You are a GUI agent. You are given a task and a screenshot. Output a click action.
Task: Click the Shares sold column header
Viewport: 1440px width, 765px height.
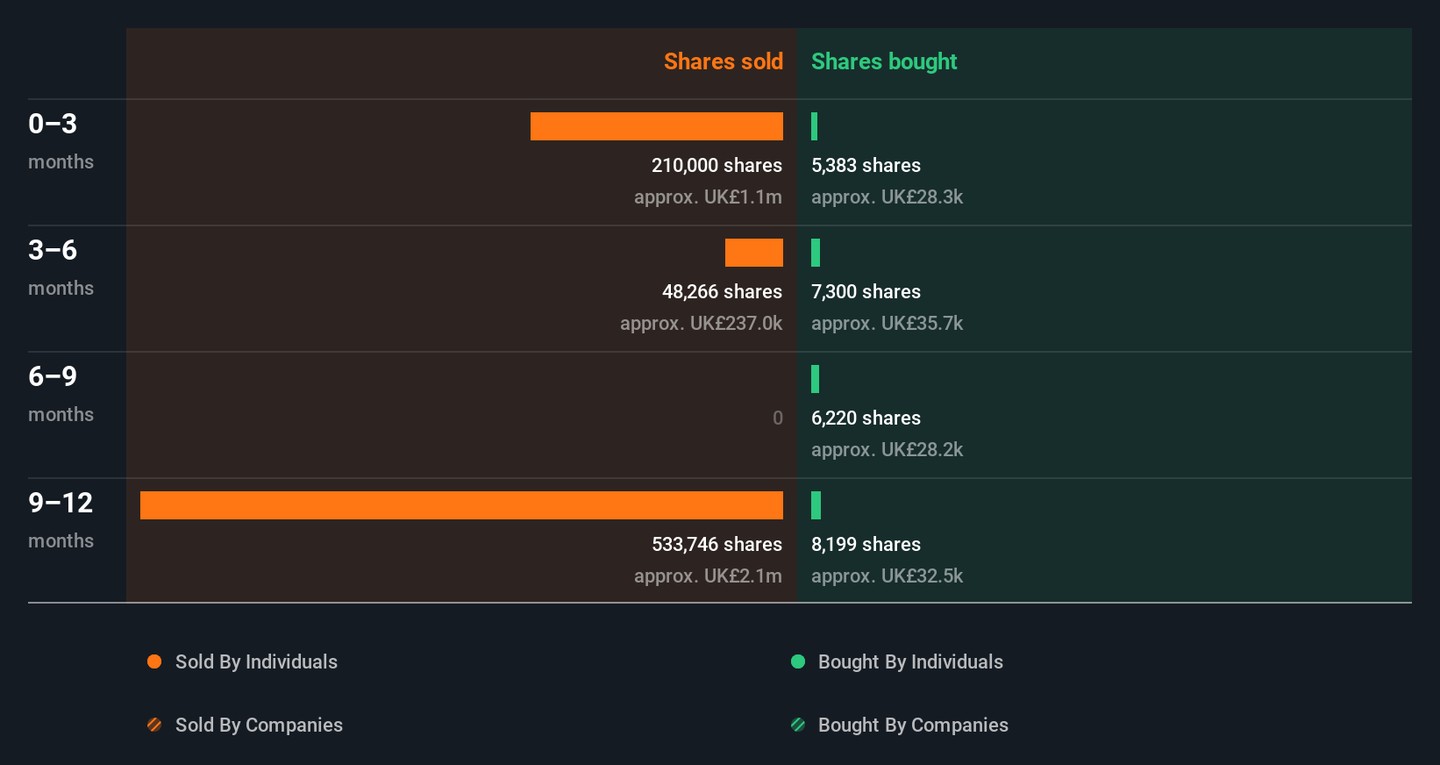[723, 62]
